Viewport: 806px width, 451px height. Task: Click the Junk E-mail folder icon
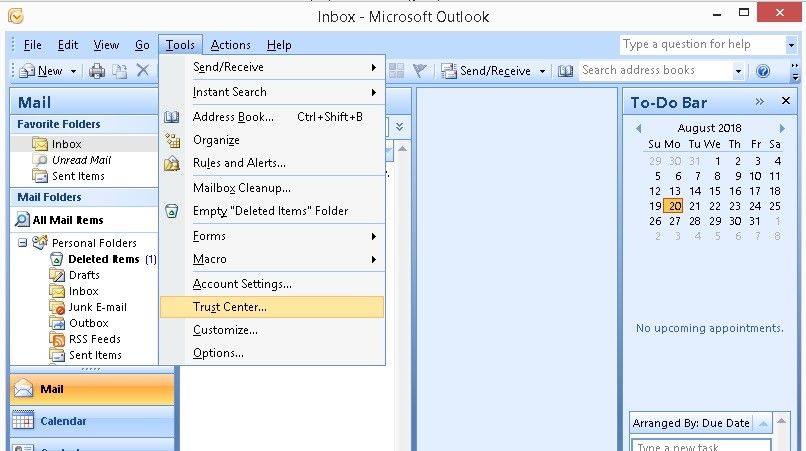(57, 307)
